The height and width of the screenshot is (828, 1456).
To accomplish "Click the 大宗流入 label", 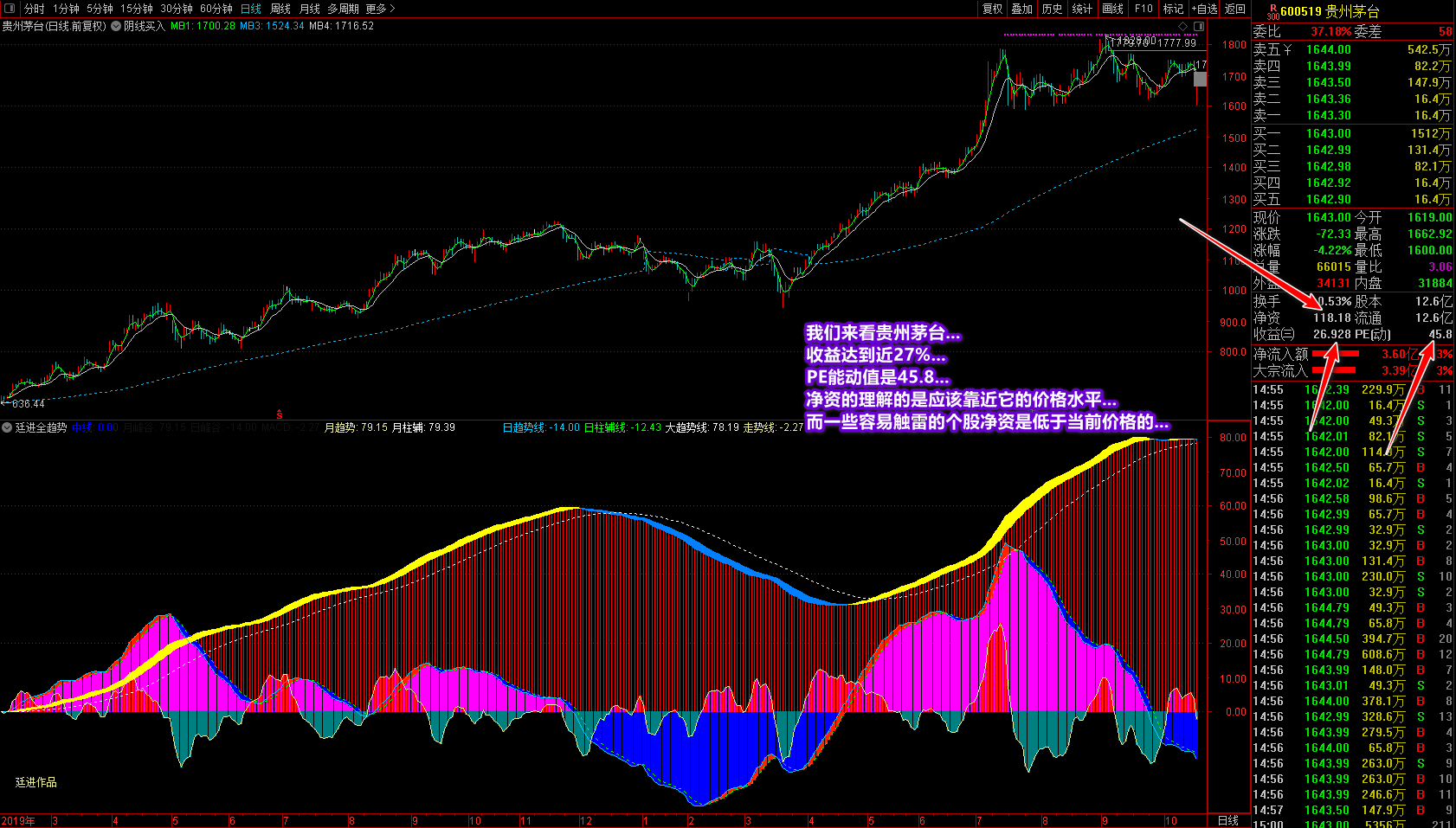I will click(x=1280, y=370).
